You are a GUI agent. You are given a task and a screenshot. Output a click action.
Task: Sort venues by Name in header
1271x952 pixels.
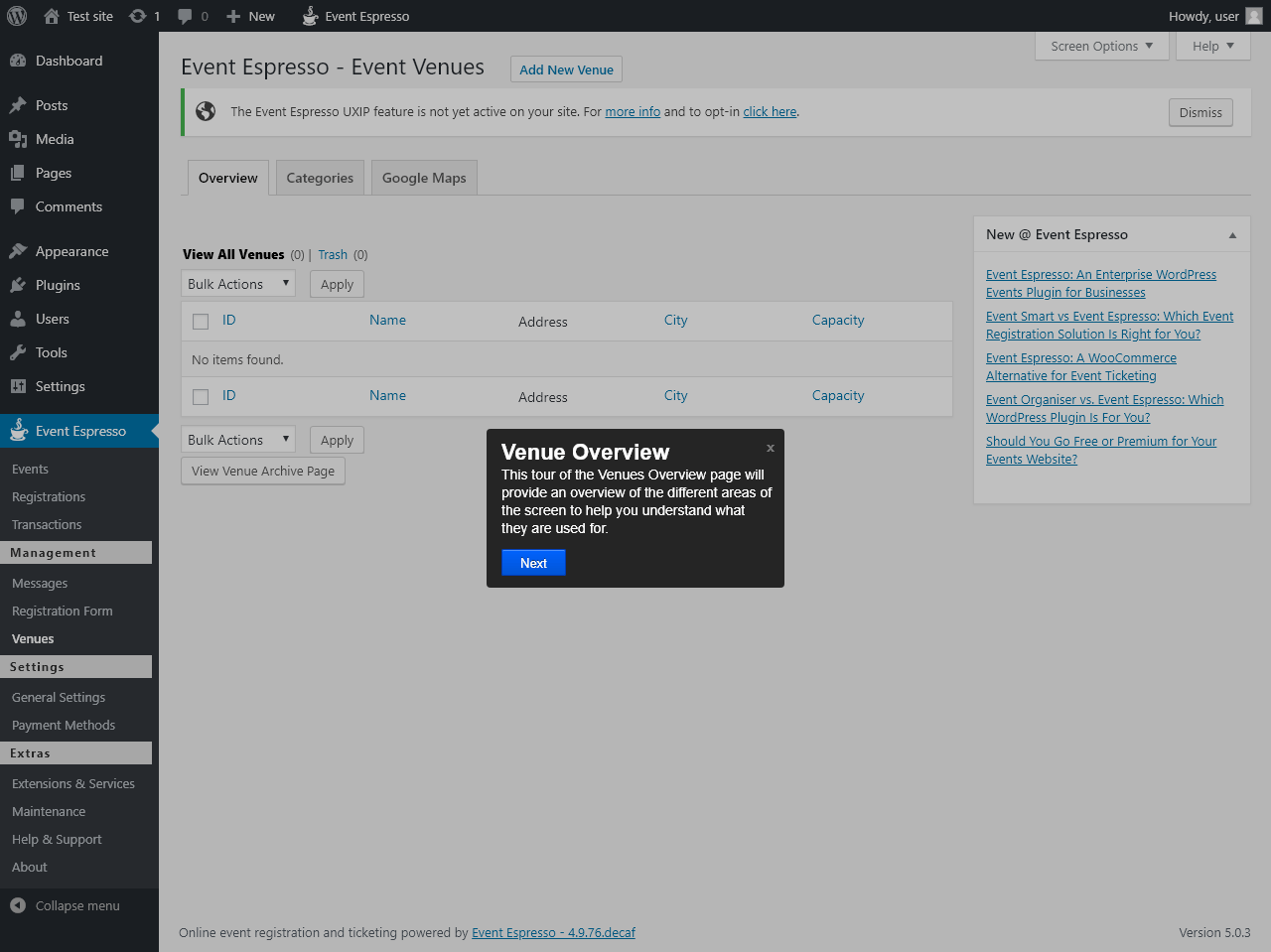click(387, 320)
